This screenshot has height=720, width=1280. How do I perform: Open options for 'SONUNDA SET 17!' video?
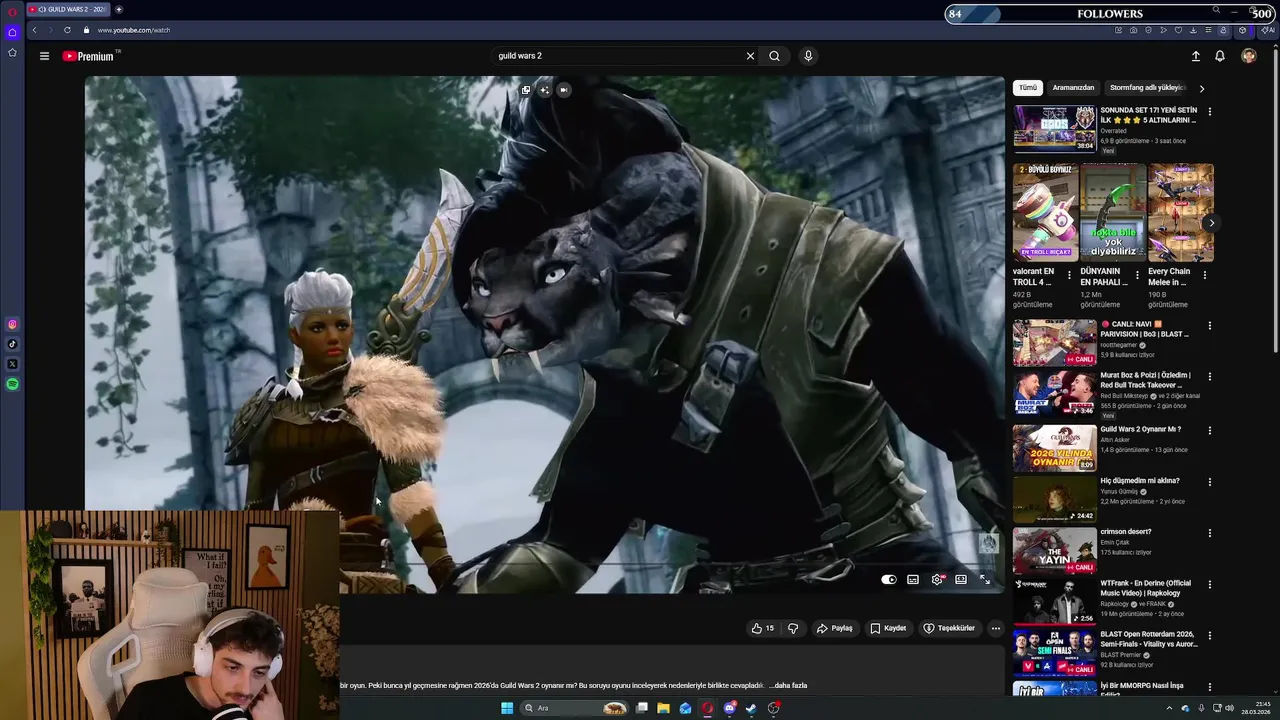(x=1210, y=112)
